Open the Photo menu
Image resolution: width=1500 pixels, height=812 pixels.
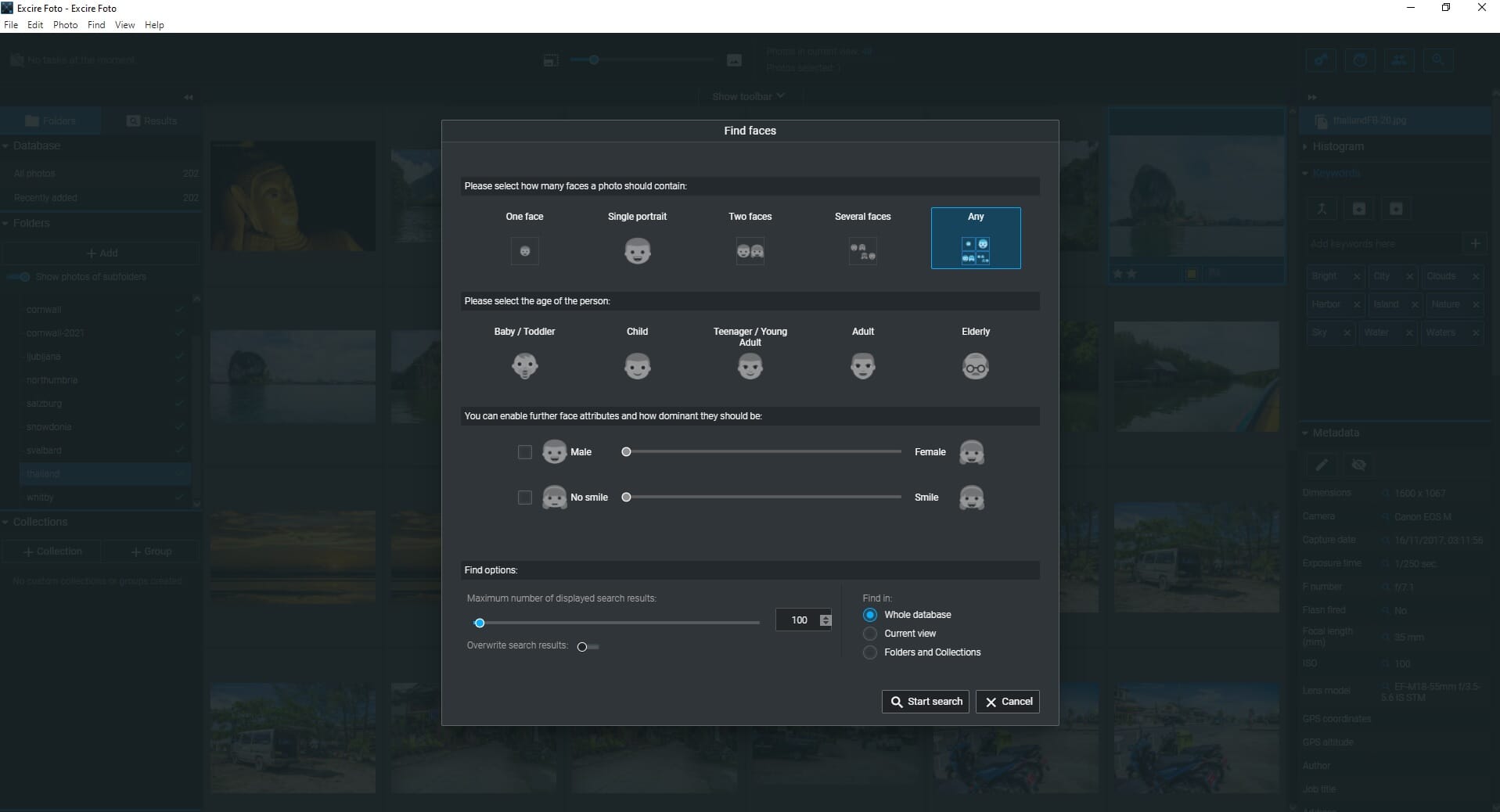[65, 25]
